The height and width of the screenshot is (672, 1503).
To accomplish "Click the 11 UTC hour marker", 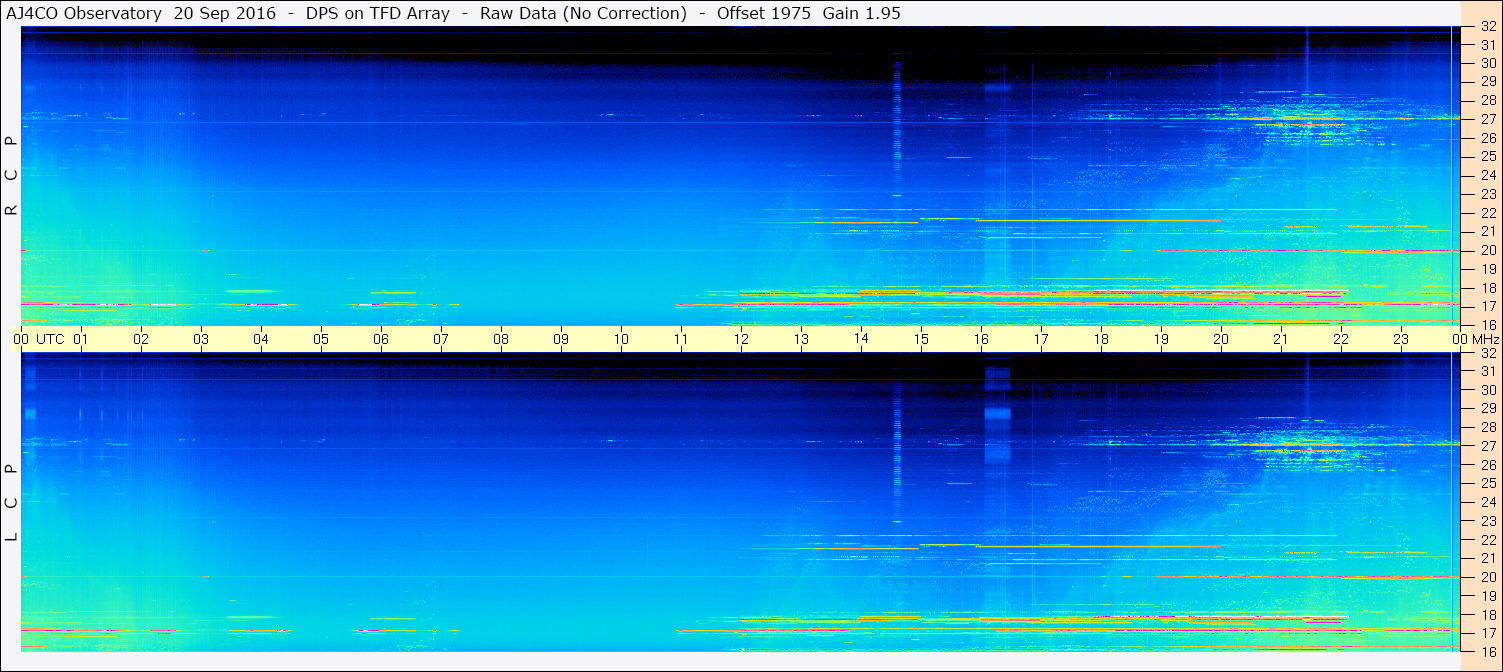I will [x=681, y=339].
